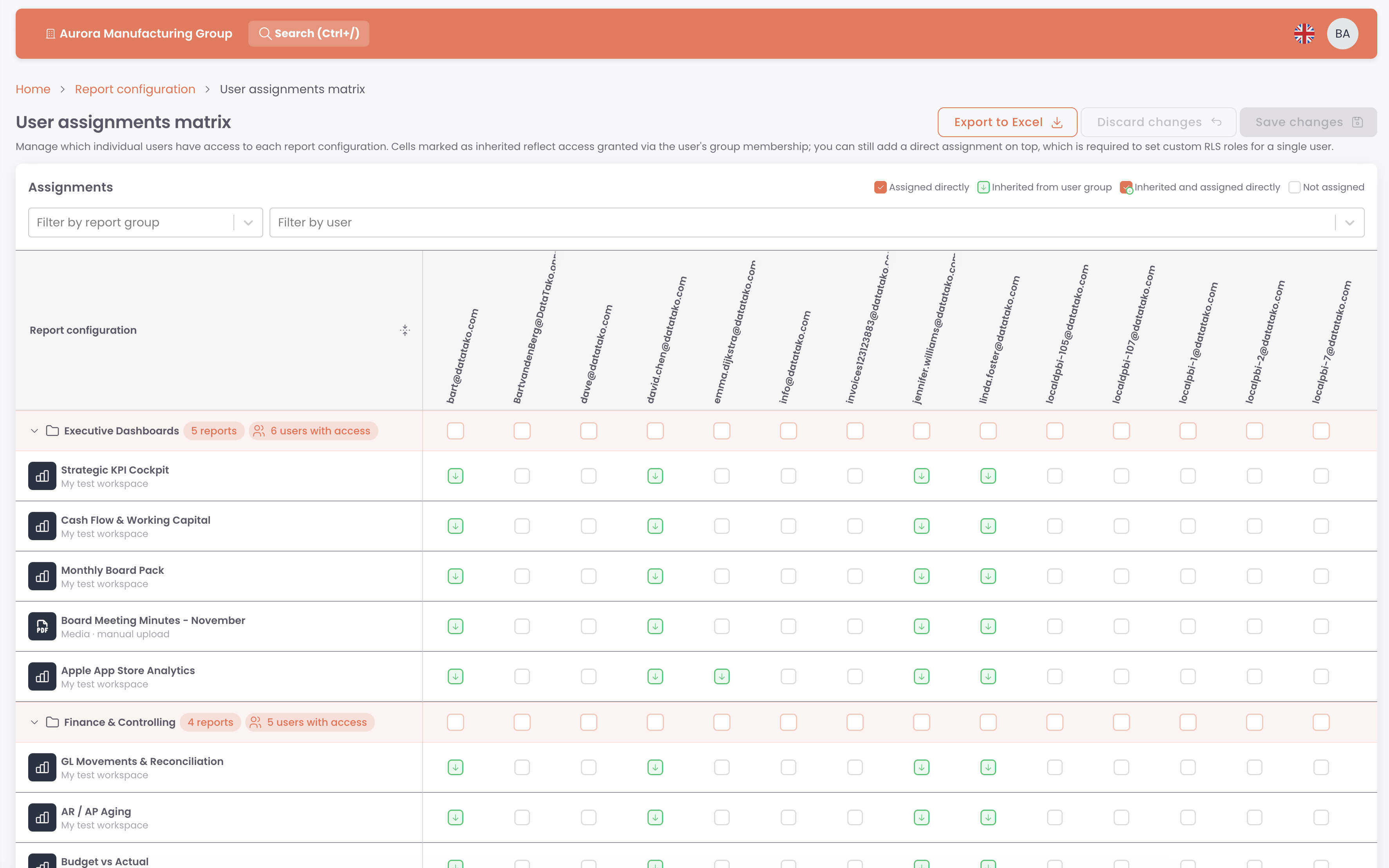Toggle Executive Dashboards group checkbox for localdpbi-1
This screenshot has height=868, width=1389.
[x=1188, y=430]
